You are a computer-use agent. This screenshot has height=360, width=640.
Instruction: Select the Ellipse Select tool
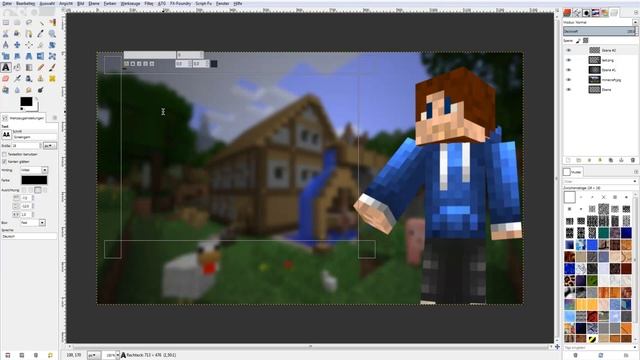tap(17, 22)
